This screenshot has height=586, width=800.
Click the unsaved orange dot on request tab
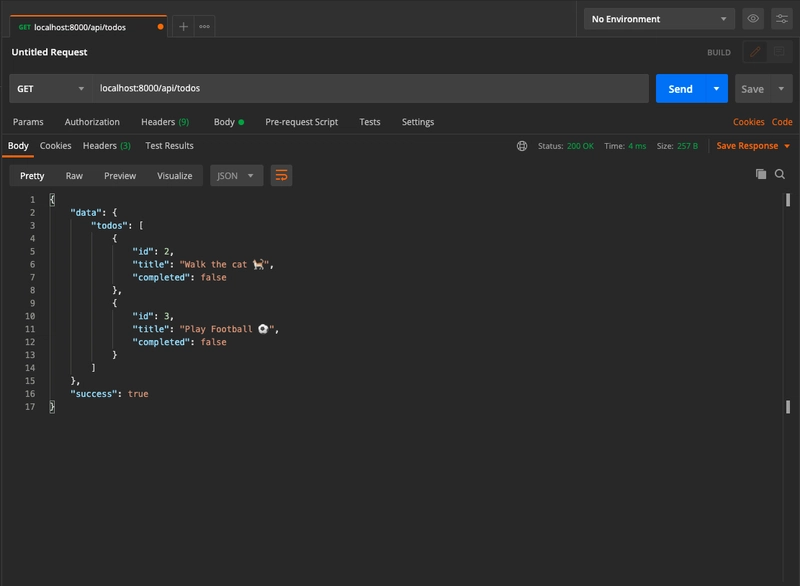pyautogui.click(x=161, y=27)
